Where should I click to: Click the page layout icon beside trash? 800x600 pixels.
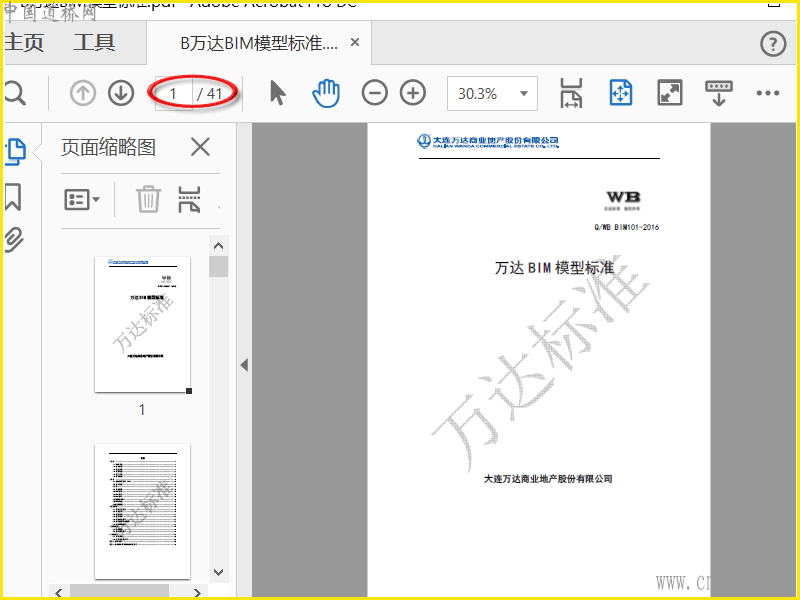[189, 199]
